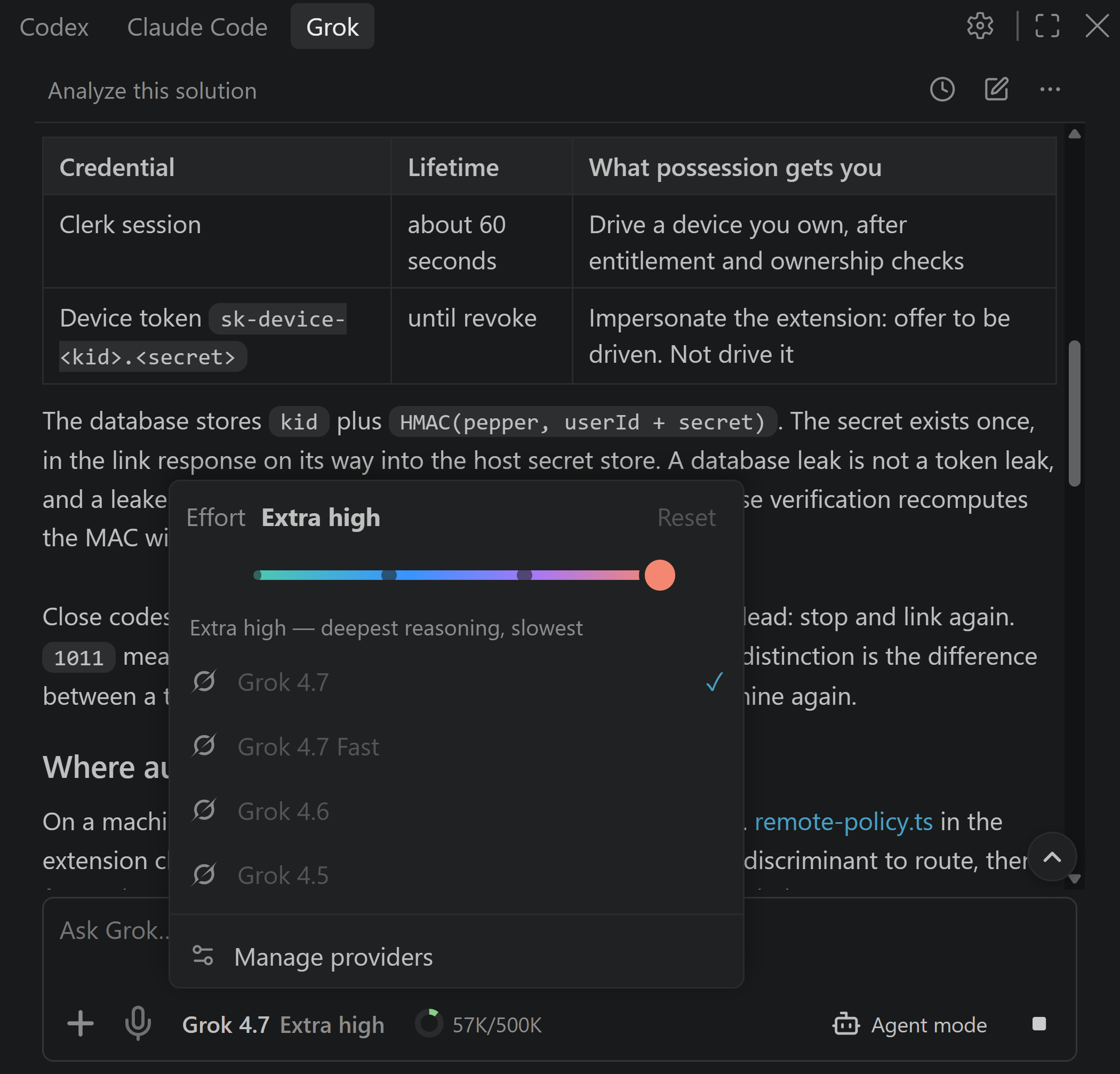Stop generation with the square button
This screenshot has width=1120, height=1074.
(x=1039, y=1024)
